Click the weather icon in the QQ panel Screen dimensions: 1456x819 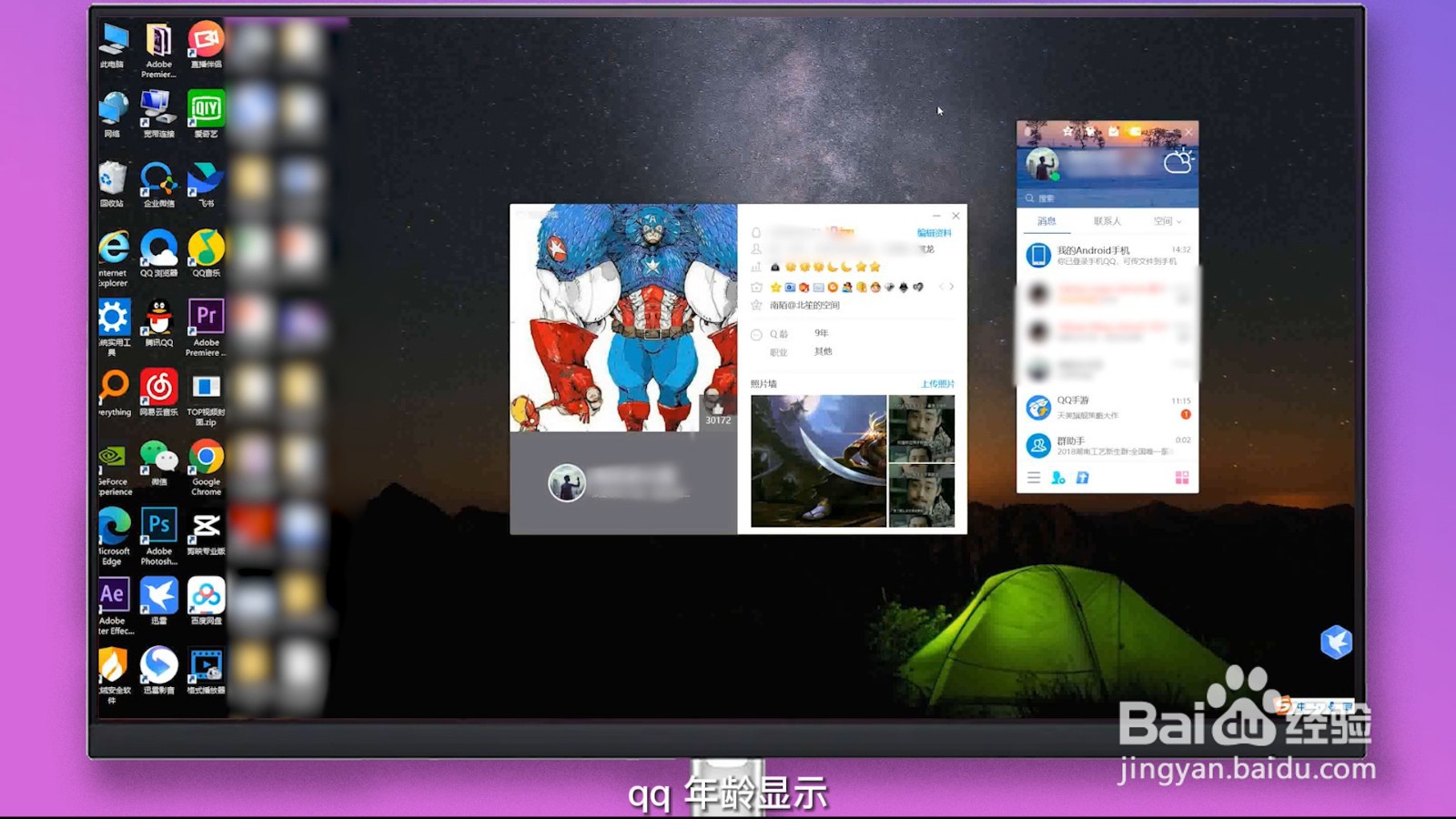click(1178, 162)
